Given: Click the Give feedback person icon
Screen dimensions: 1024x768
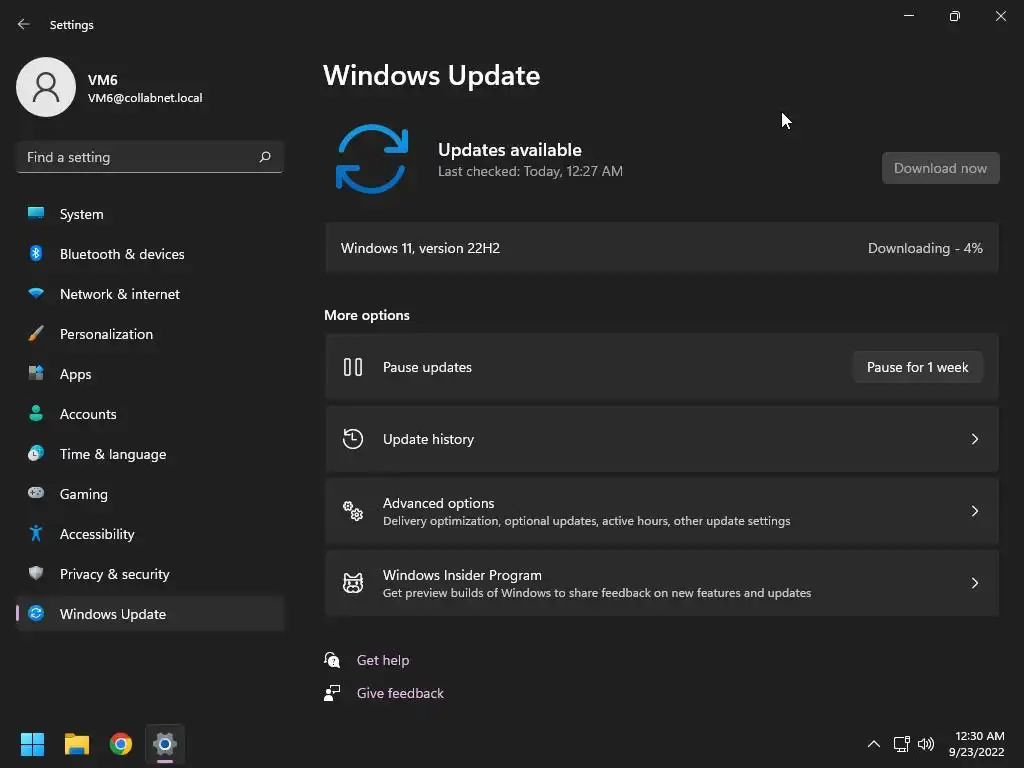Looking at the screenshot, I should pyautogui.click(x=332, y=693).
